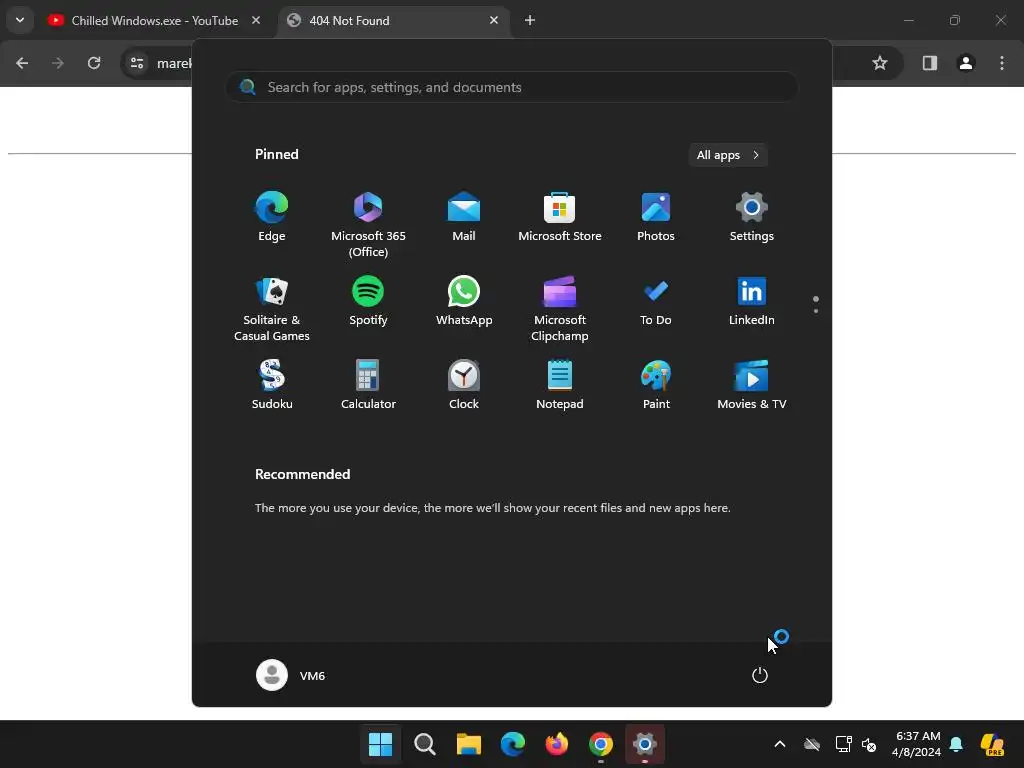1024x768 pixels.
Task: Switch to Chrome on the taskbar
Action: coord(601,744)
